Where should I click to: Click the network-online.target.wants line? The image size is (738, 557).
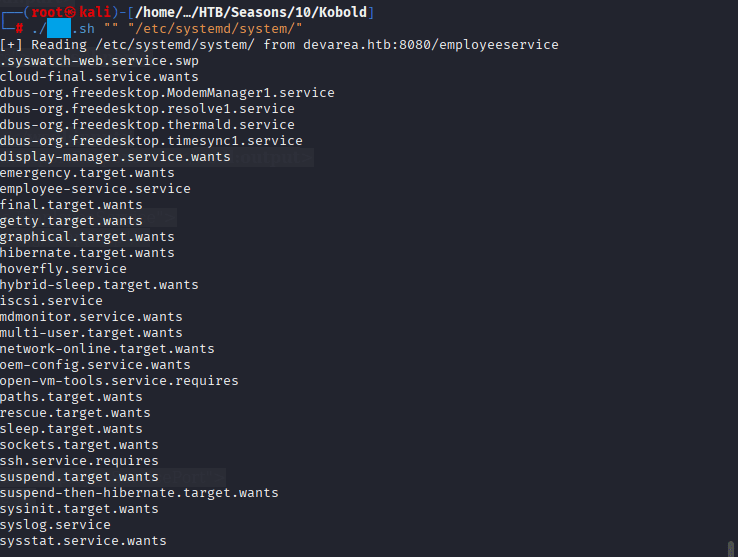(107, 348)
